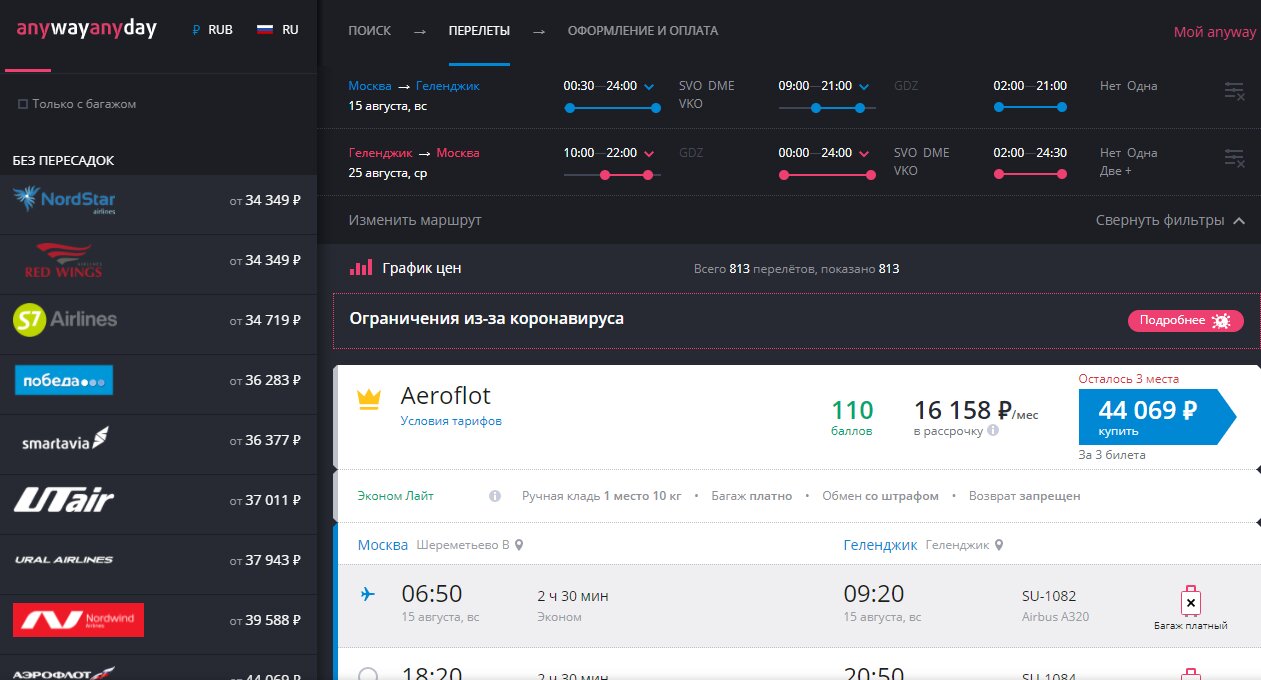Adjust Moscow departure time slider

point(613,107)
